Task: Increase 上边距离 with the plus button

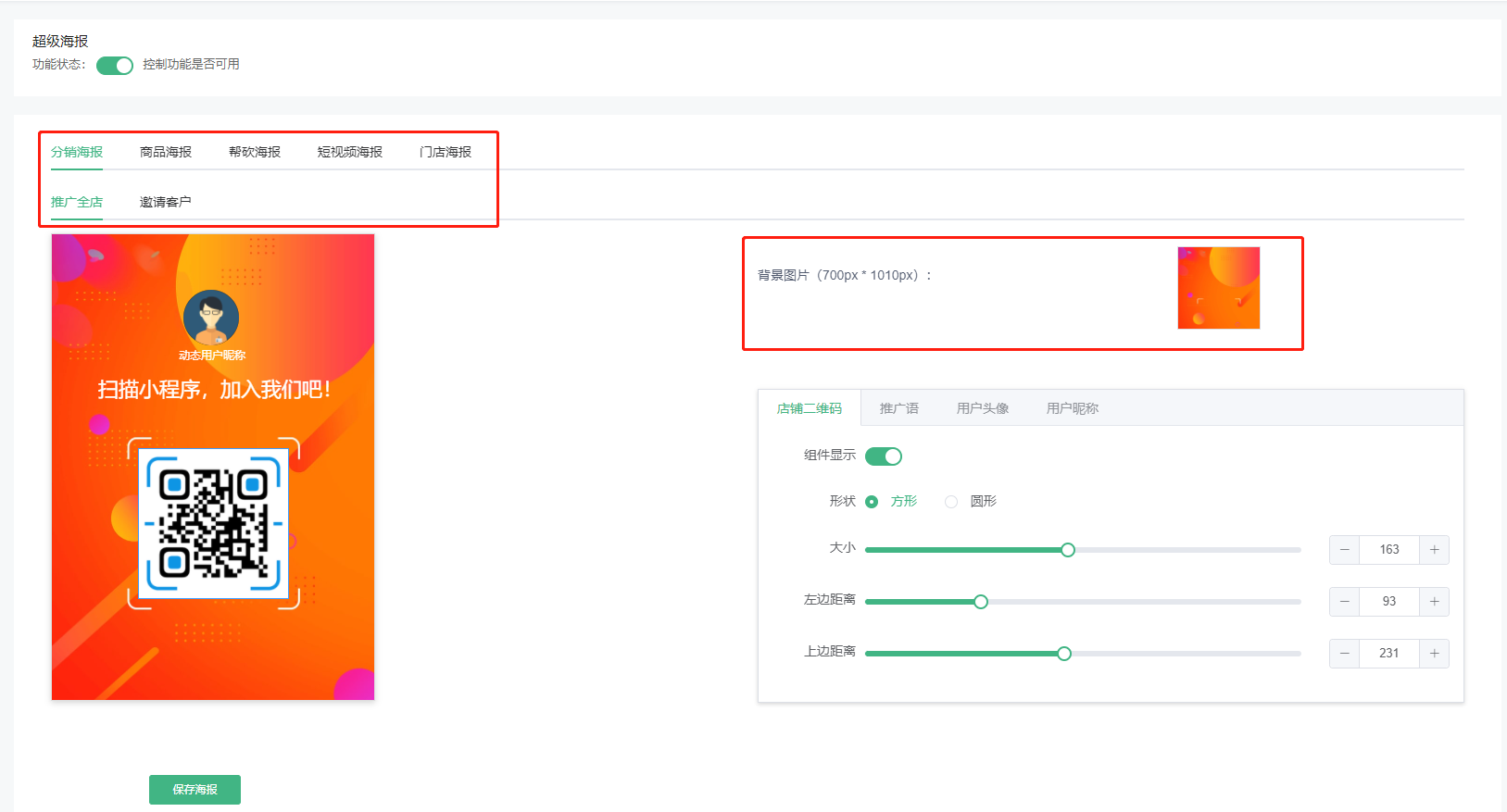Action: click(1434, 654)
